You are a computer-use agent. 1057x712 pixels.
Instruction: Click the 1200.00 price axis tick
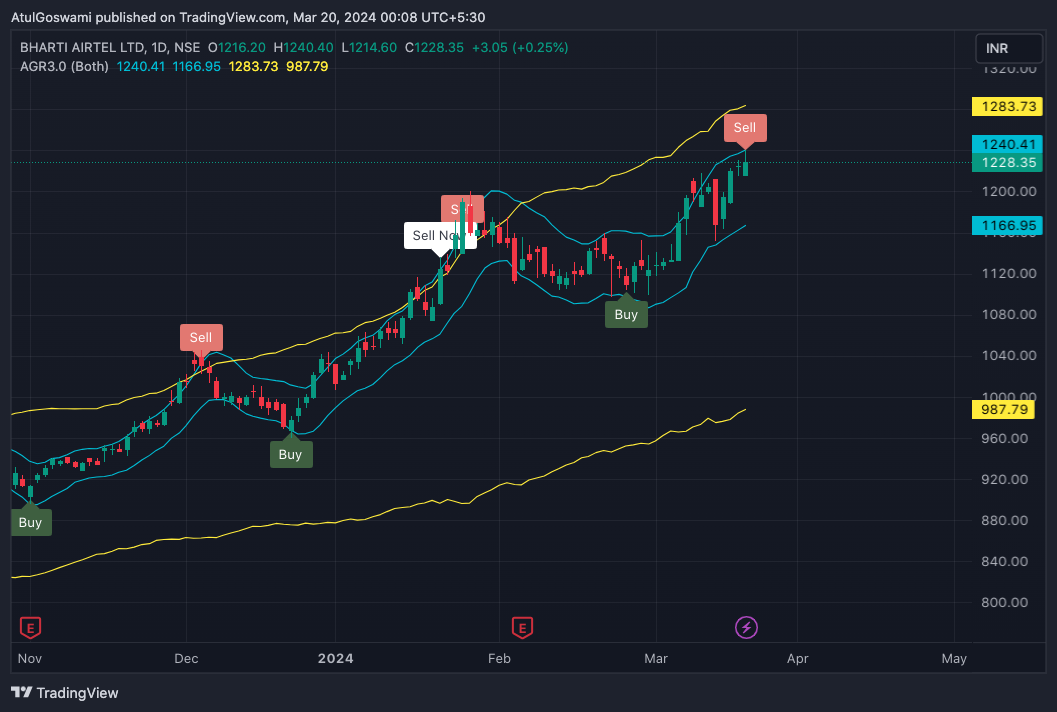click(x=1008, y=191)
